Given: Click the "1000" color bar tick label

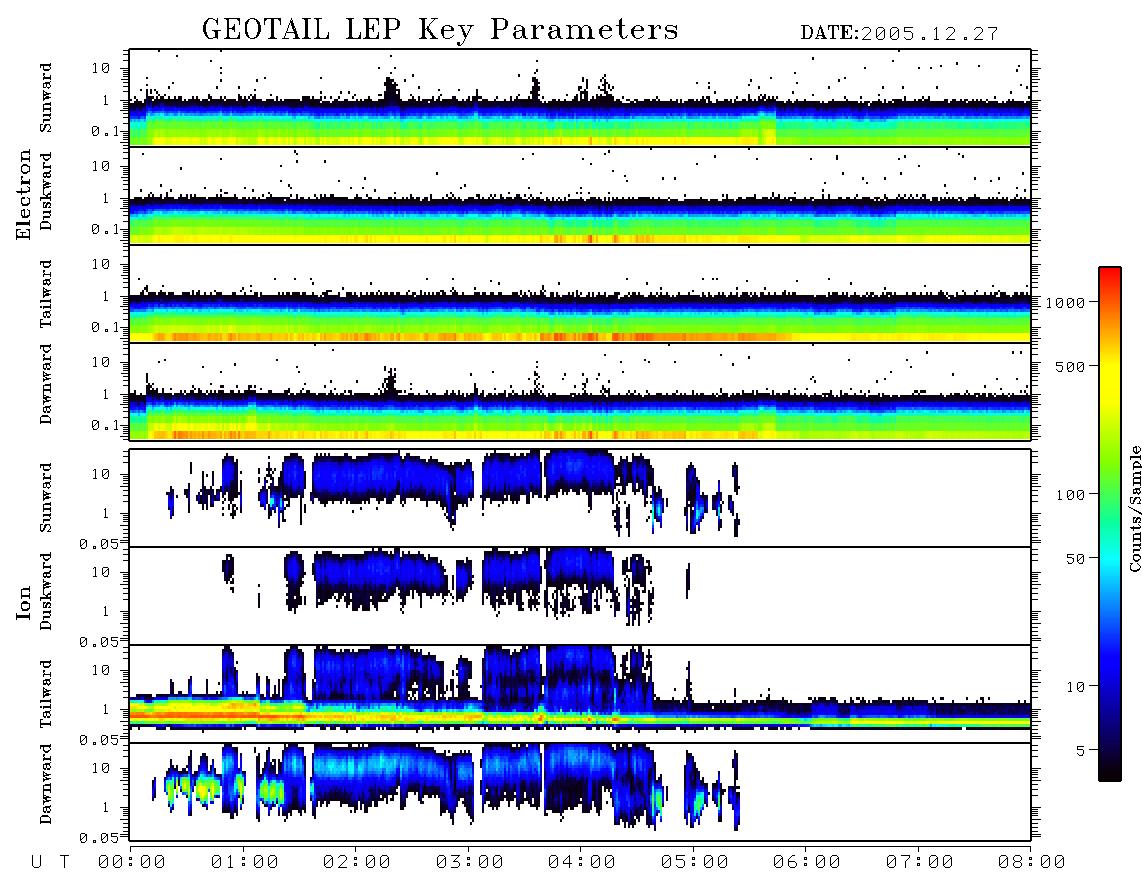Looking at the screenshot, I should (1066, 302).
